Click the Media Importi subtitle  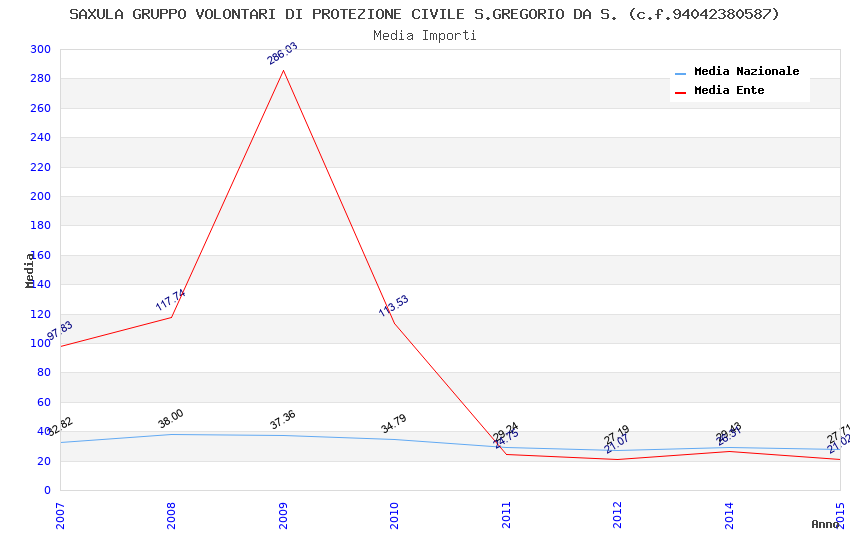pyautogui.click(x=424, y=36)
